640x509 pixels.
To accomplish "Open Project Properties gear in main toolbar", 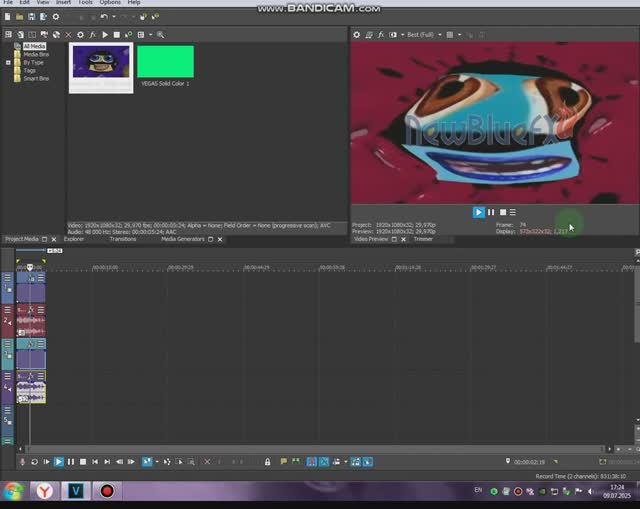I will click(56, 17).
